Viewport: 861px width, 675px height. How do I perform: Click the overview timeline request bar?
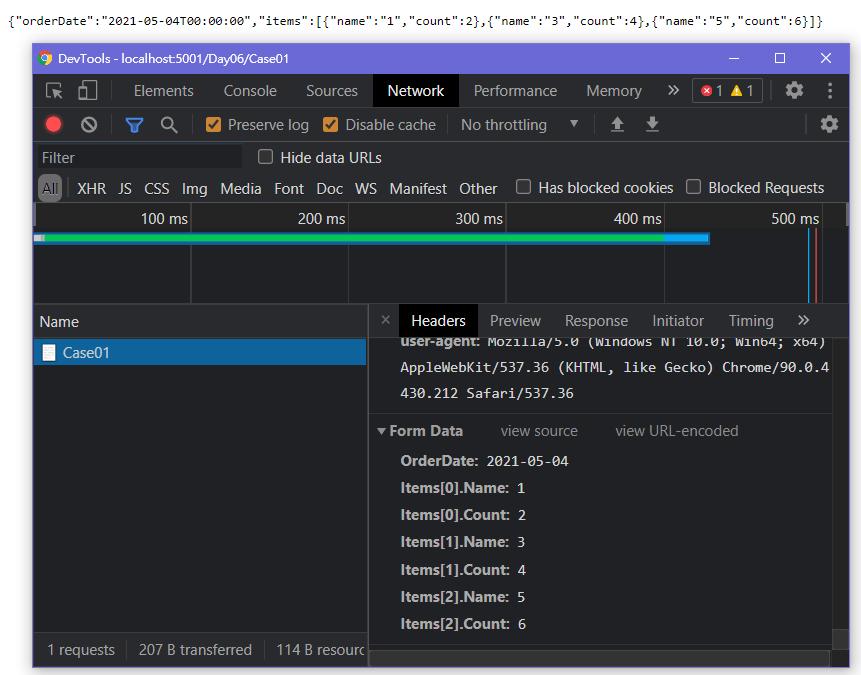point(372,238)
